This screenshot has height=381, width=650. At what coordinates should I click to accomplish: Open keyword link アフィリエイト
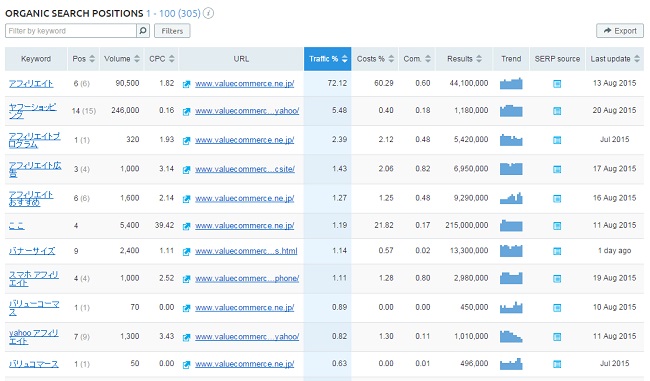click(x=31, y=84)
